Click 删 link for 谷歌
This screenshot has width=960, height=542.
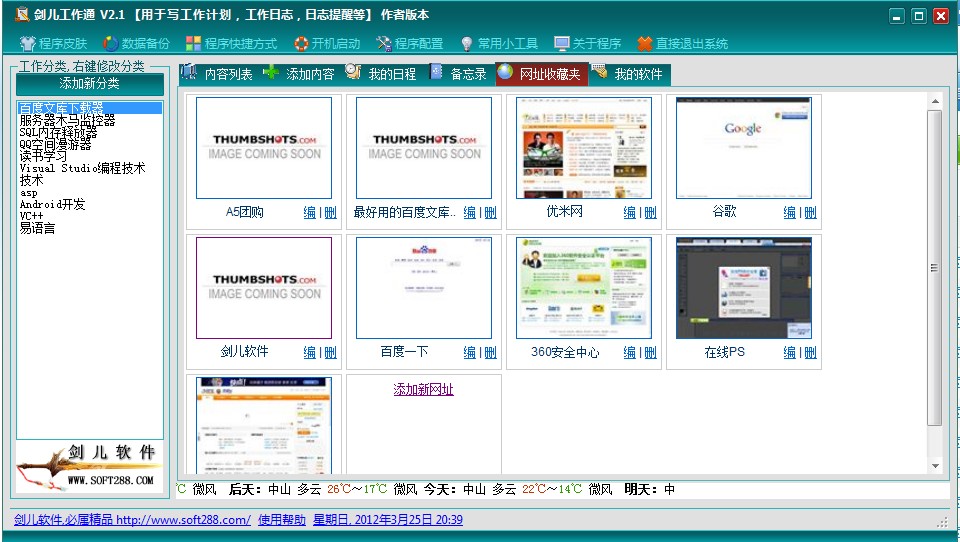click(x=811, y=213)
